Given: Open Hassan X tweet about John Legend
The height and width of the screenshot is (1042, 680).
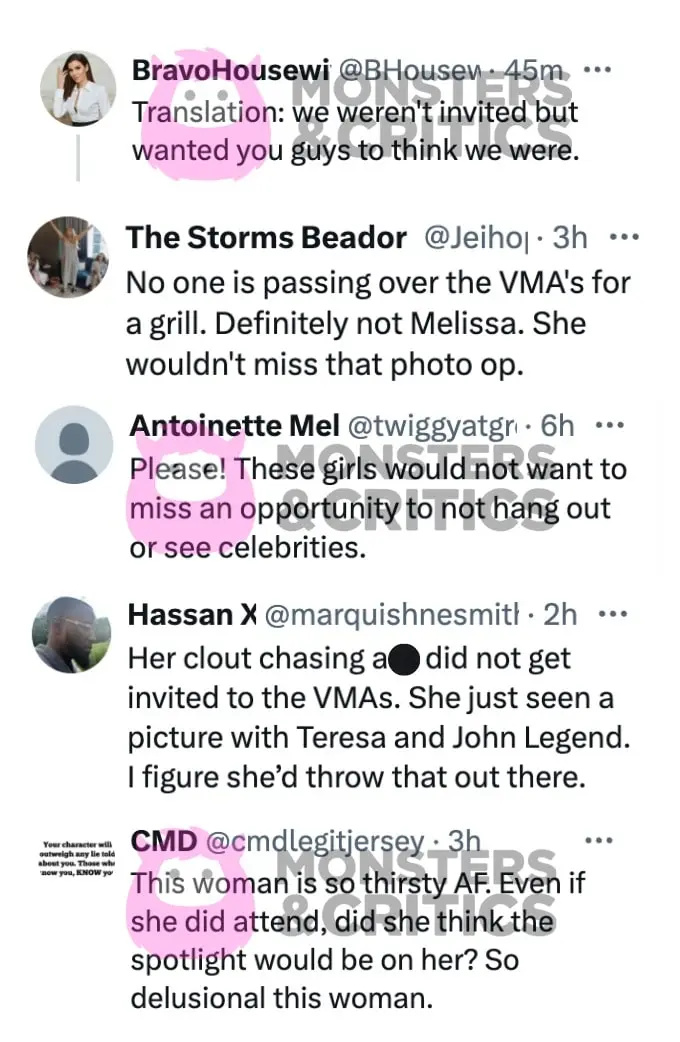Looking at the screenshot, I should click(379, 718).
